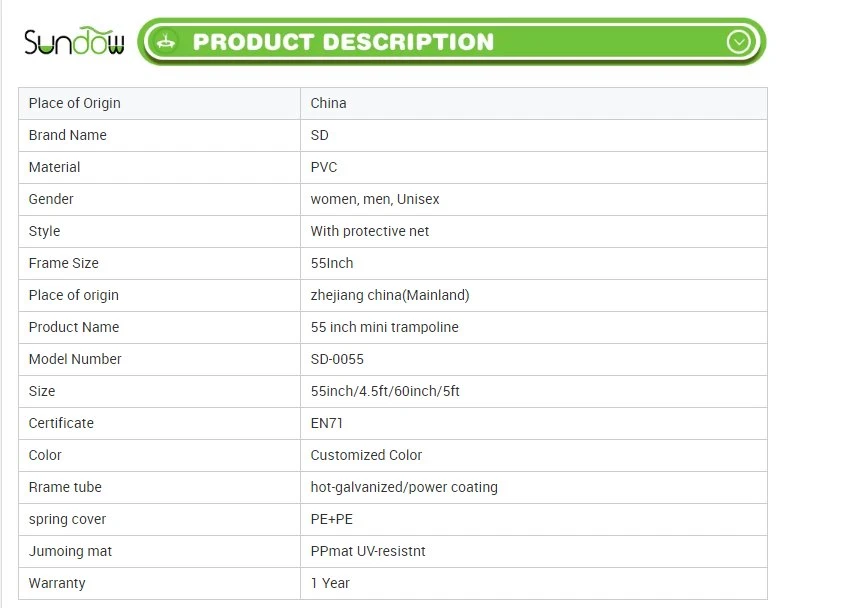
Task: Click the PRODUCT DESCRIPTION banner title
Action: click(343, 42)
